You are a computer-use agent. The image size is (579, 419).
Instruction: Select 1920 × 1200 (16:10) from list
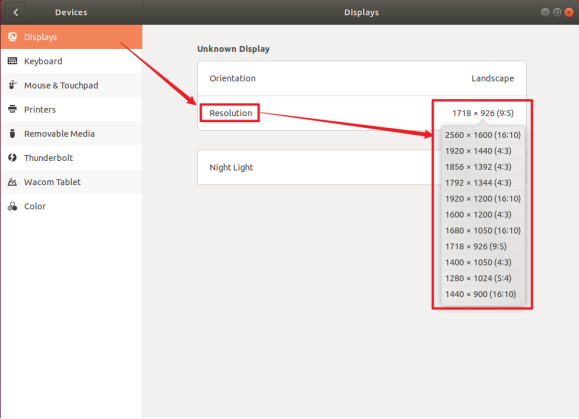tap(483, 199)
